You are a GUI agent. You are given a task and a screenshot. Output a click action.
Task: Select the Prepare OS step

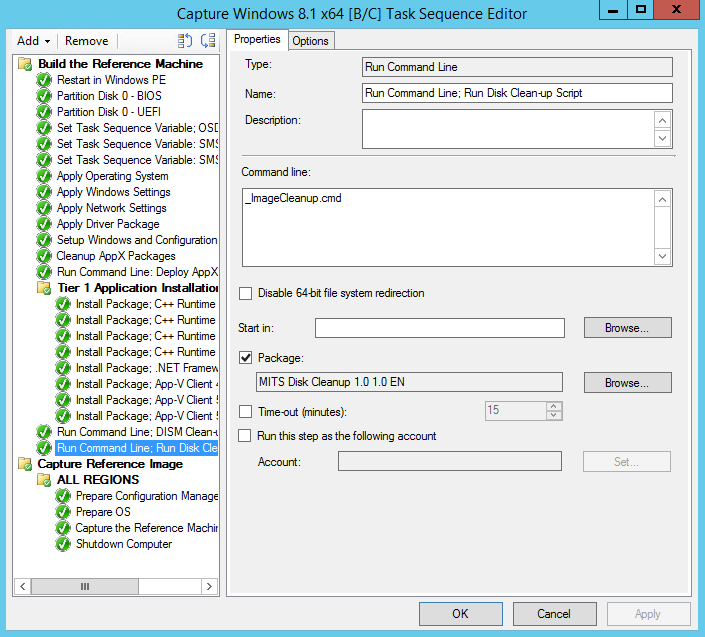tap(103, 512)
